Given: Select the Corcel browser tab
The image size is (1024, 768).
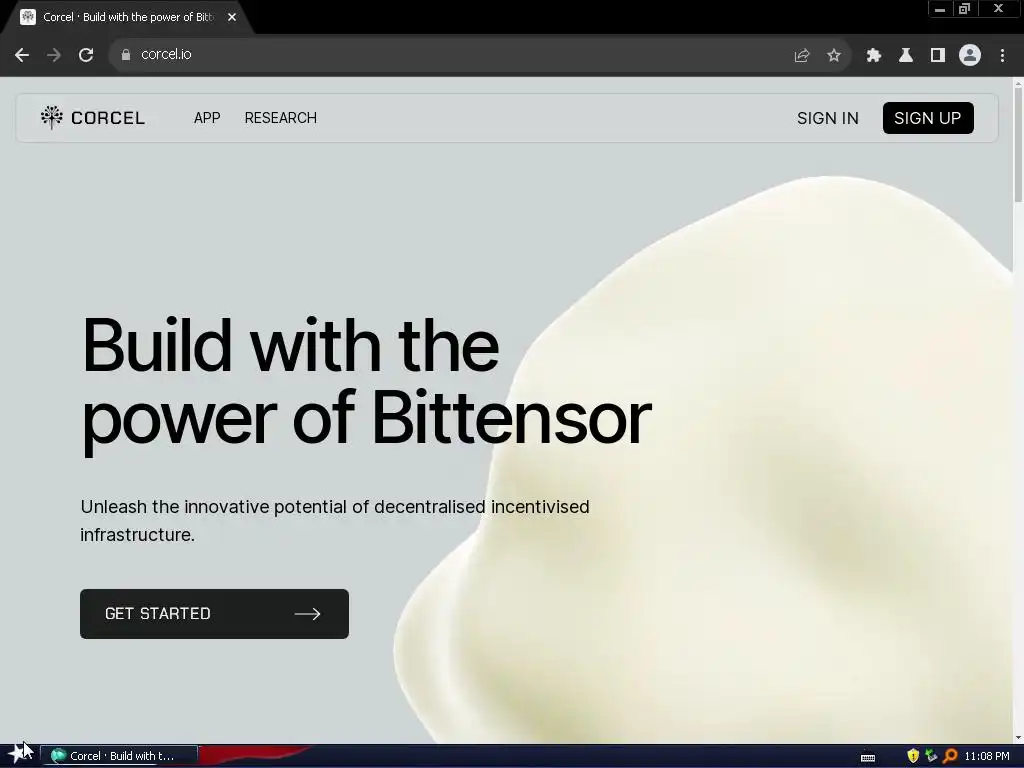Looking at the screenshot, I should point(128,17).
